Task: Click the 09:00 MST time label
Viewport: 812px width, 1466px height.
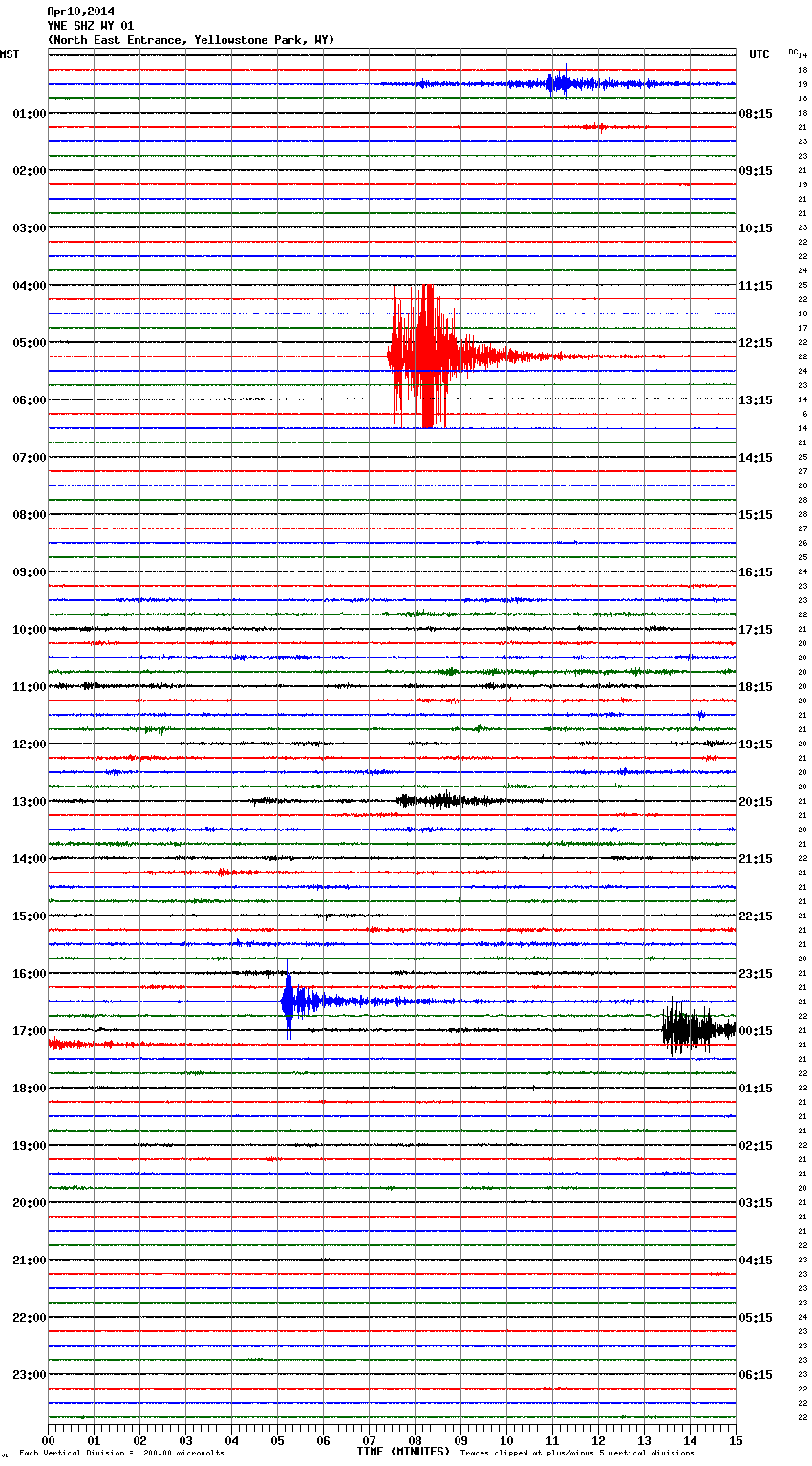Action: [x=30, y=572]
